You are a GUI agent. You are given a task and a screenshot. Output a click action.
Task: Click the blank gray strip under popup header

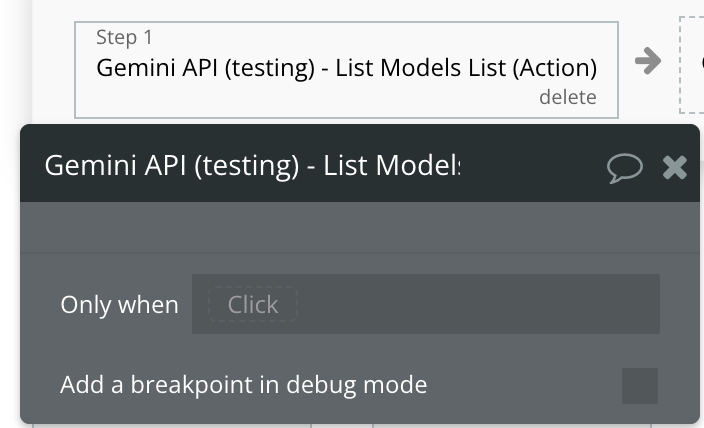point(360,227)
